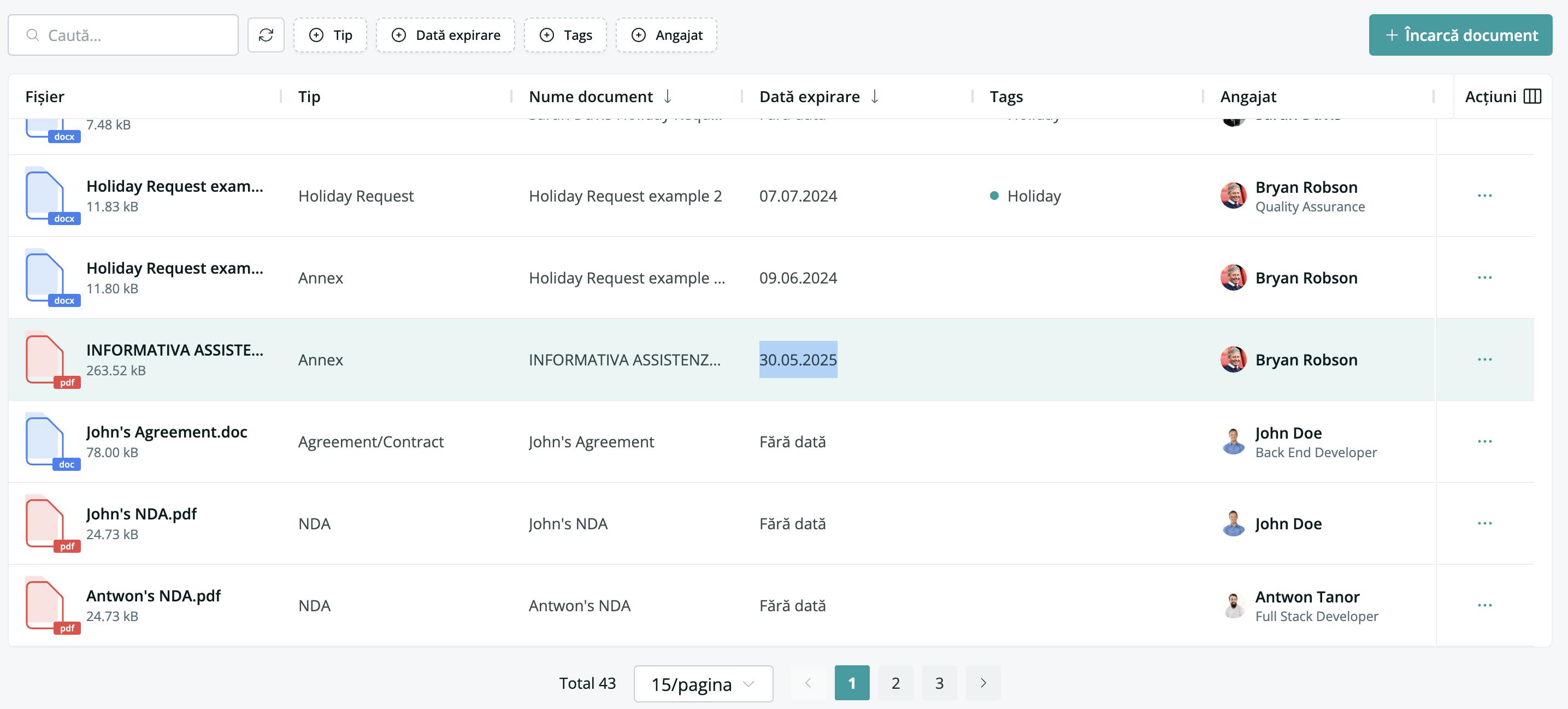The image size is (1568, 709).
Task: Click the Tags filter icon
Action: (547, 34)
